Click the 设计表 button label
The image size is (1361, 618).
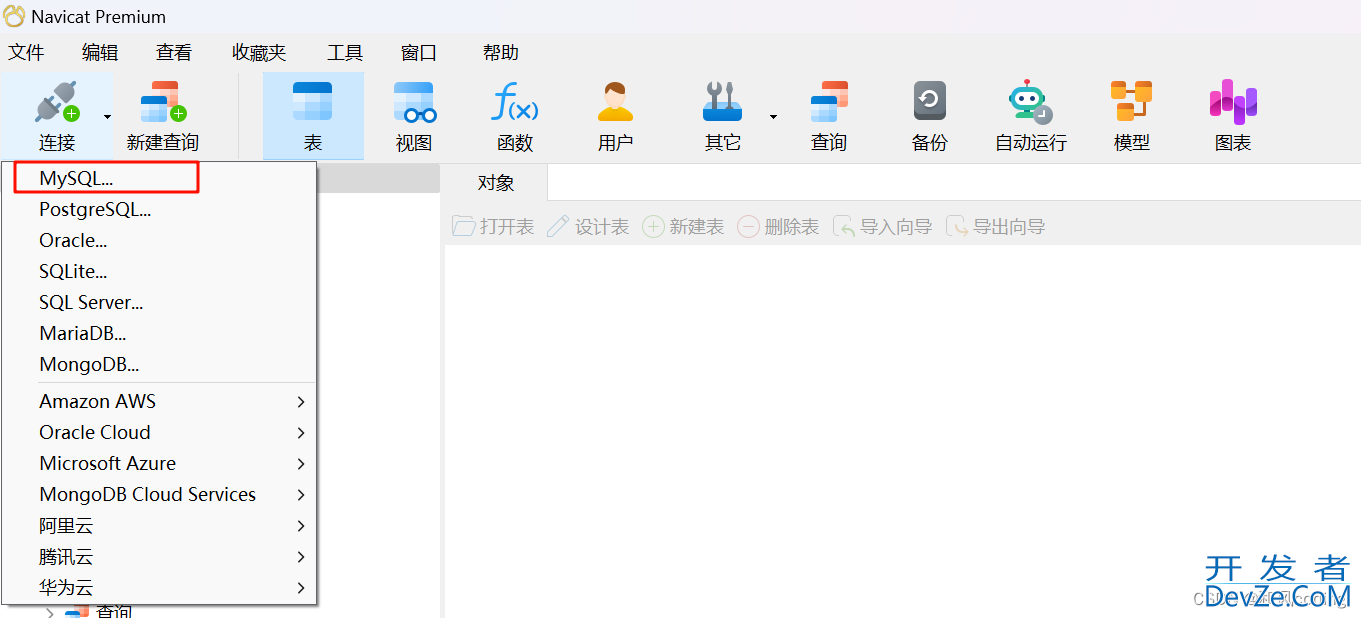pos(602,227)
